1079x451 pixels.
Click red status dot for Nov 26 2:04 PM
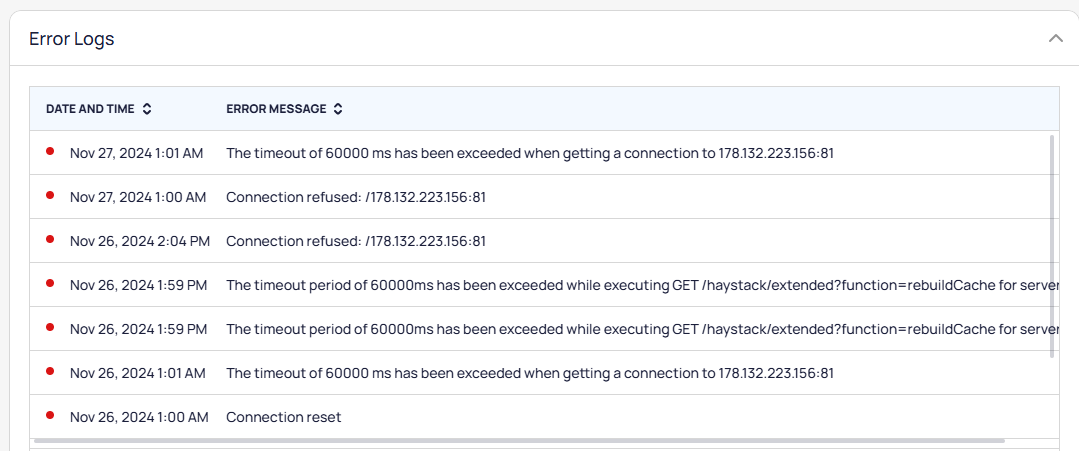point(50,240)
